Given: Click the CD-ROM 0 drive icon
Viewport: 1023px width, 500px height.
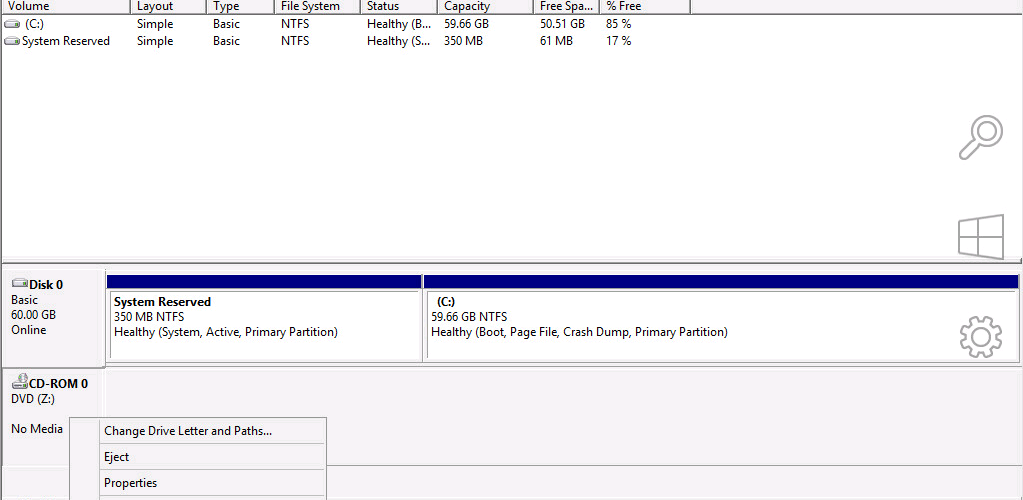Looking at the screenshot, I should pyautogui.click(x=20, y=382).
